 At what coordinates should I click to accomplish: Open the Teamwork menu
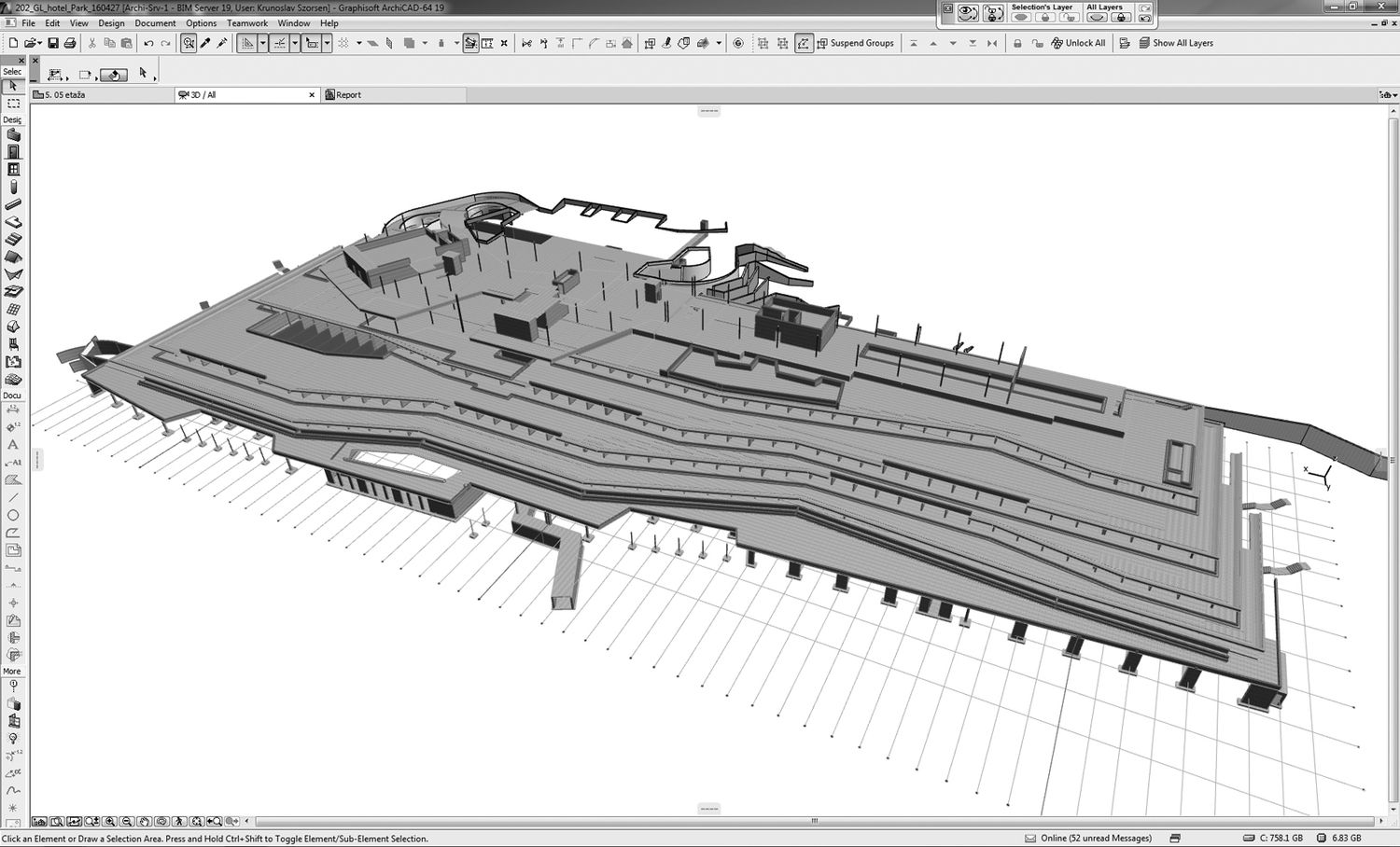(246, 23)
